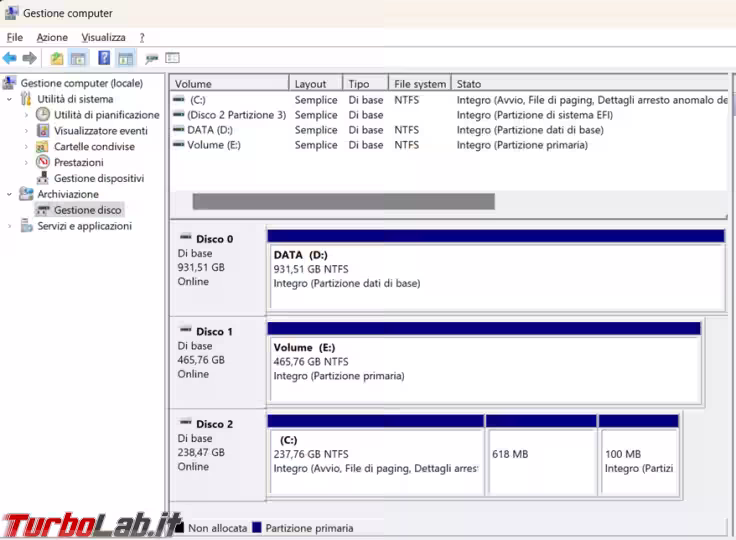Click the Gestione dispositivi icon
The width and height of the screenshot is (736, 540).
click(43, 178)
